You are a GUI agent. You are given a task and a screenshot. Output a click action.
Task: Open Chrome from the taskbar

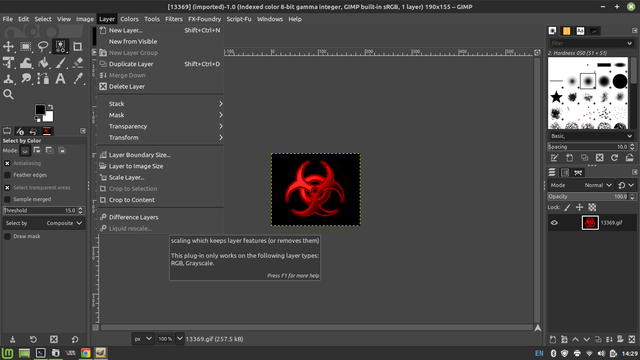tap(85, 353)
